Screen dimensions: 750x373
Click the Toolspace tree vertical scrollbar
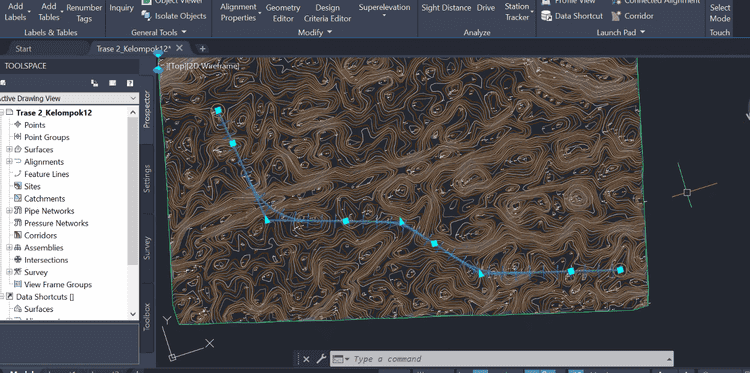[x=133, y=191]
